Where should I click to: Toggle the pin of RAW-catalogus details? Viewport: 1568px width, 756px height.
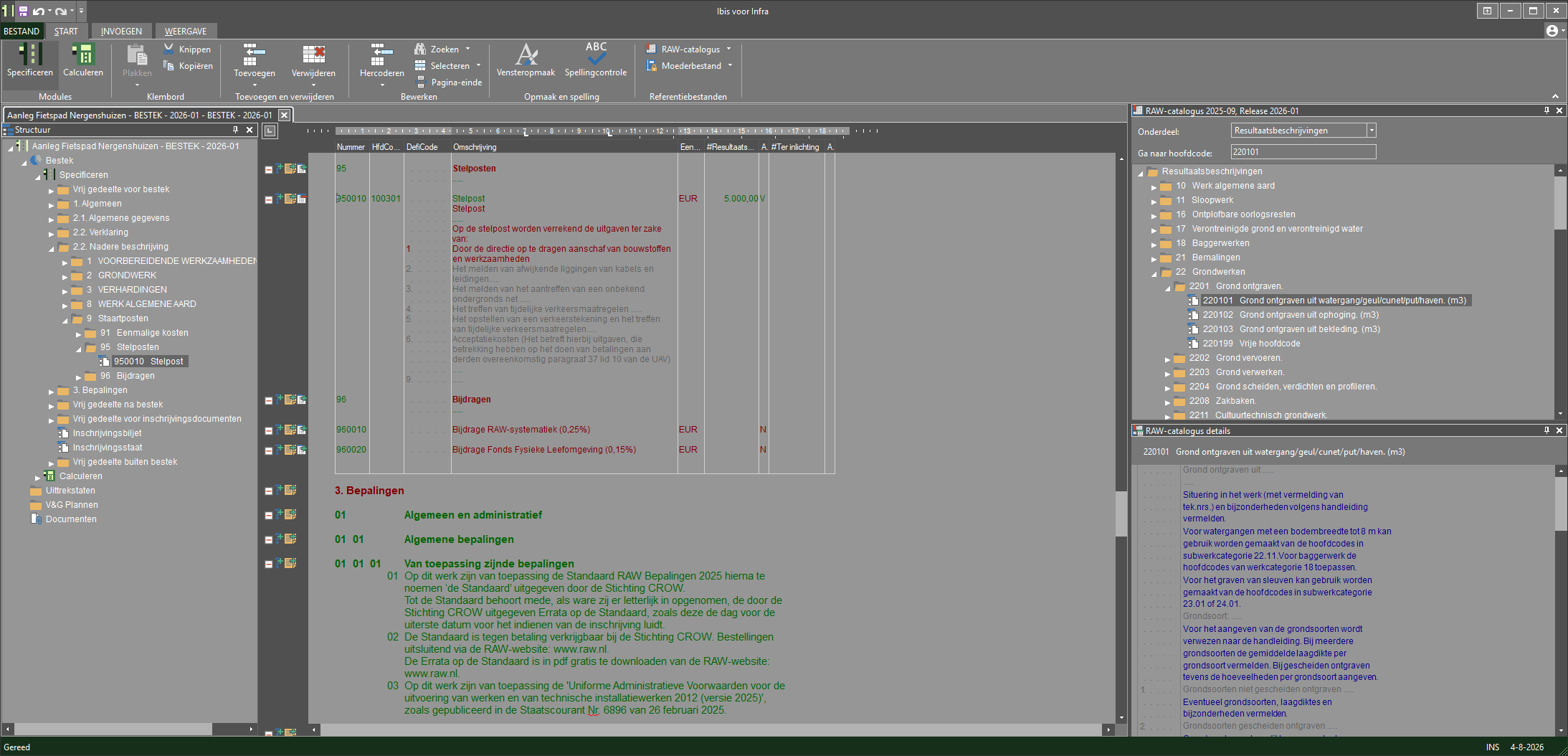coord(1546,430)
